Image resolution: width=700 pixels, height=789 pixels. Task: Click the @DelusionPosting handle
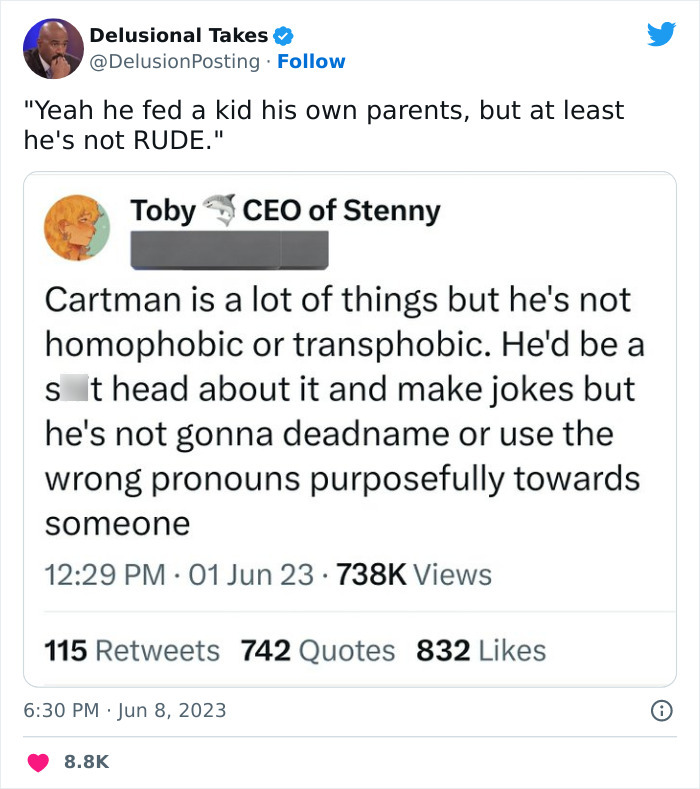click(x=175, y=62)
